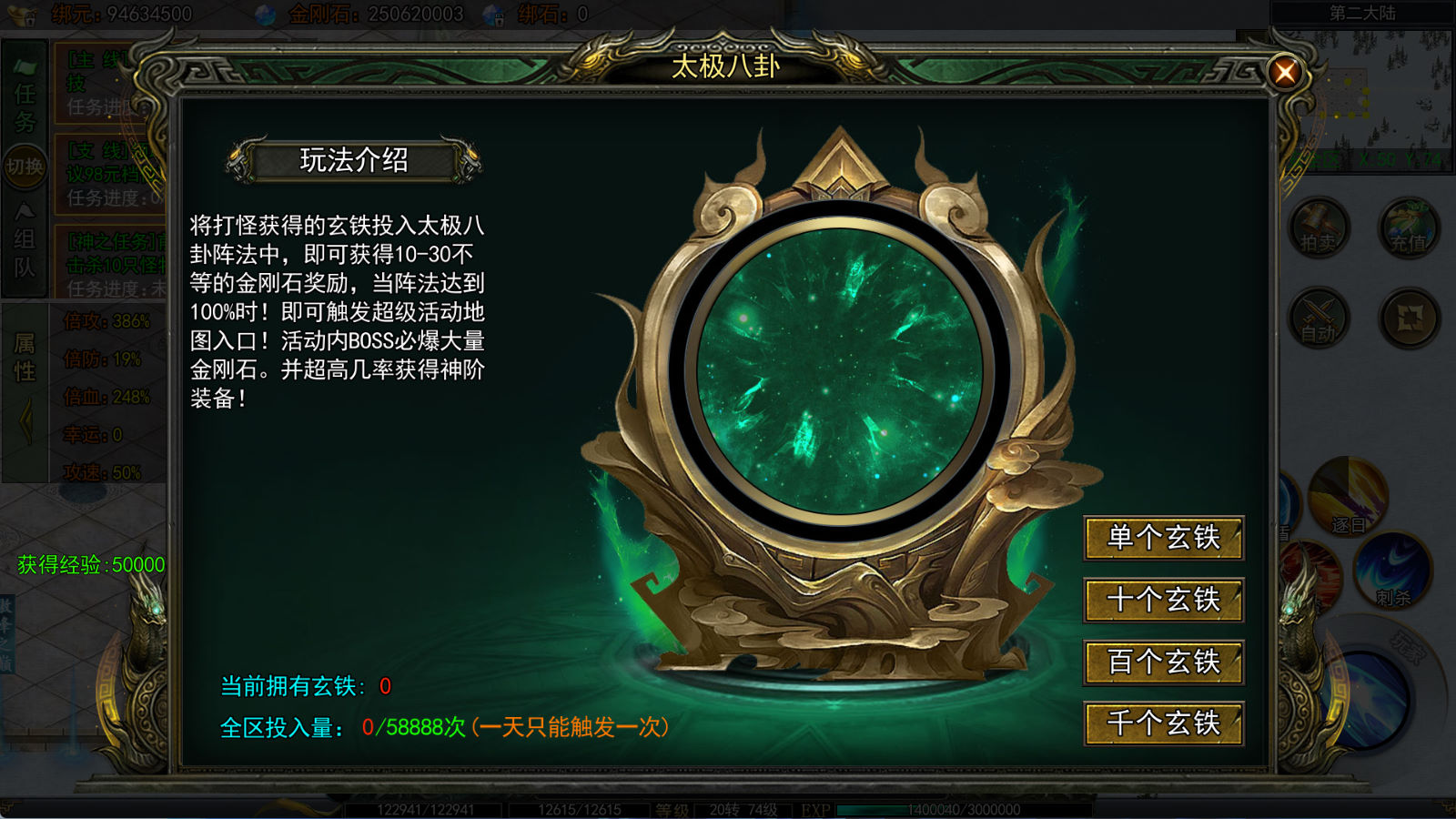Click the 切换 switch round button
Viewport: 1456px width, 819px height.
click(x=25, y=167)
